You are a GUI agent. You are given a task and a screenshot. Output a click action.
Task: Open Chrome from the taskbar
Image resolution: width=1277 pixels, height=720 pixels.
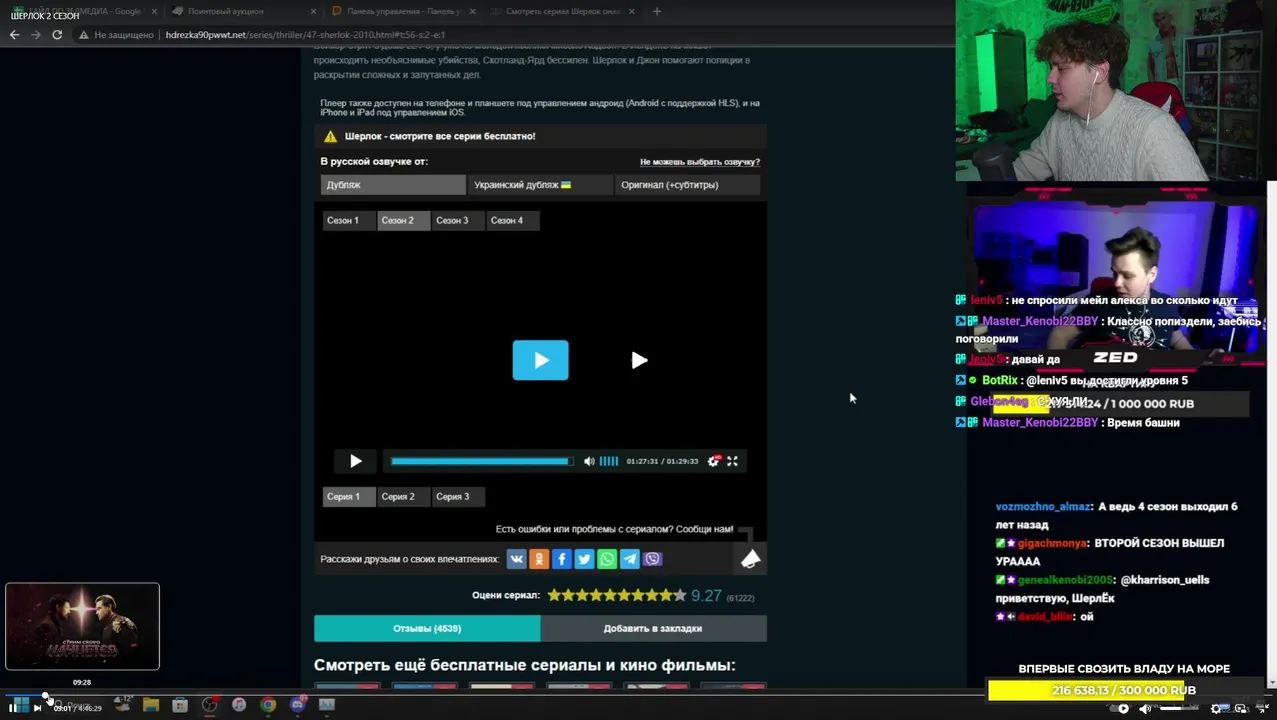[x=268, y=705]
